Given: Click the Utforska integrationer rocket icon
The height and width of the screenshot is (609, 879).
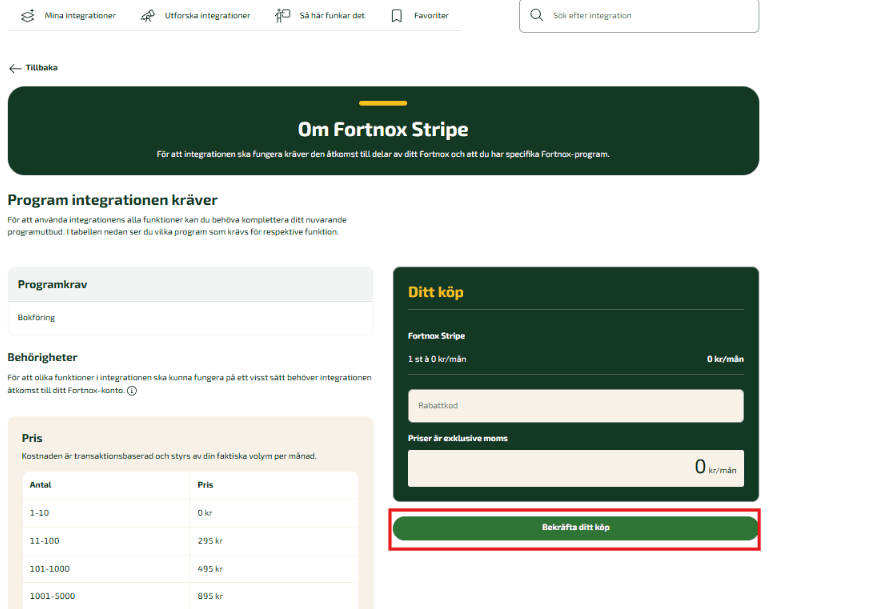Looking at the screenshot, I should coord(148,16).
